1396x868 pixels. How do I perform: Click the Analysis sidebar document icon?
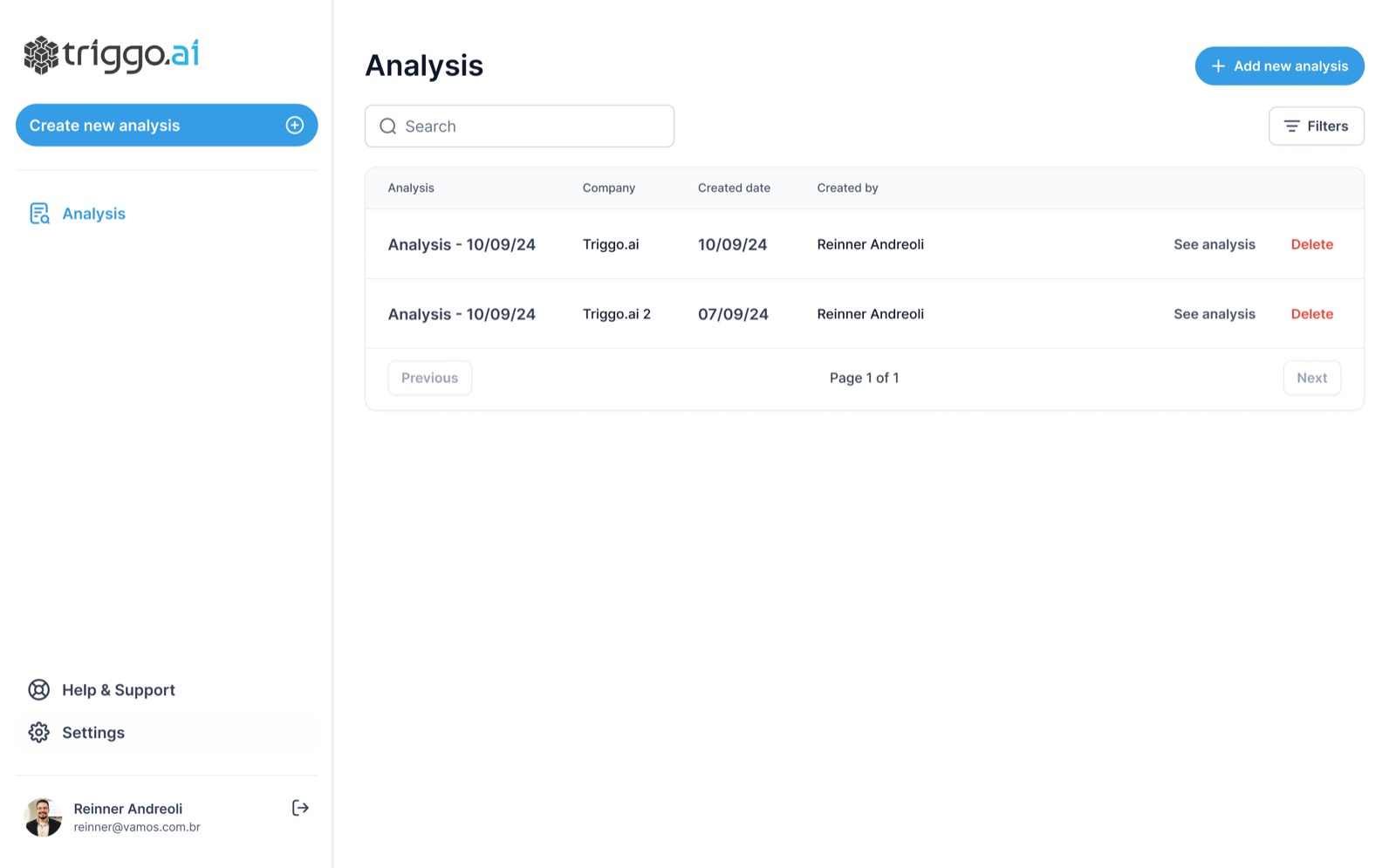point(39,214)
